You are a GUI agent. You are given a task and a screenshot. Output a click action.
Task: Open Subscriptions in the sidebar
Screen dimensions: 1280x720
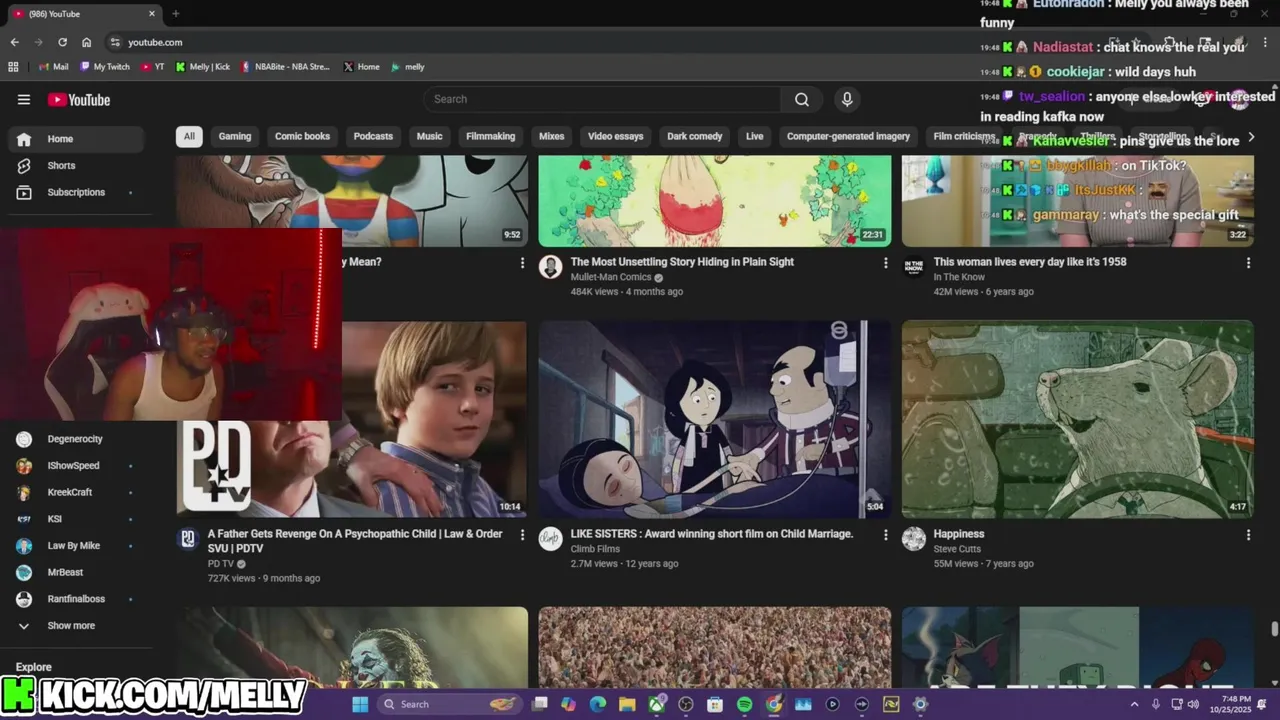coord(76,192)
